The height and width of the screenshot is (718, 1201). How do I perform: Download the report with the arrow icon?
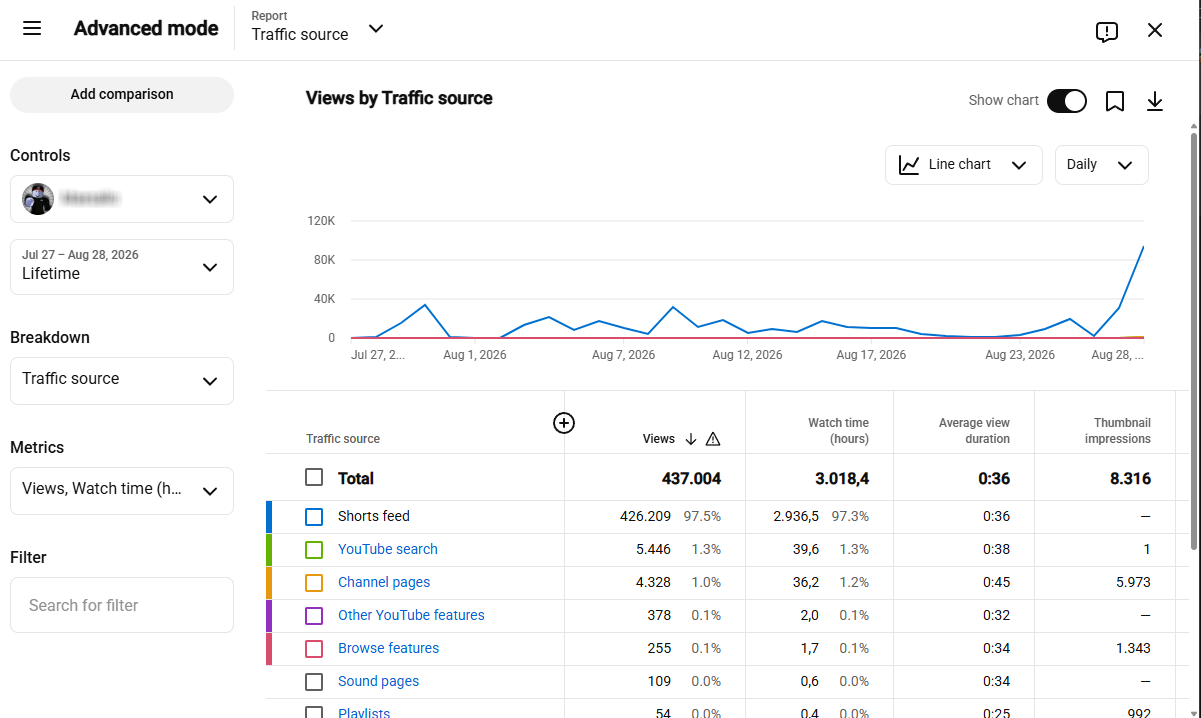[x=1155, y=101]
